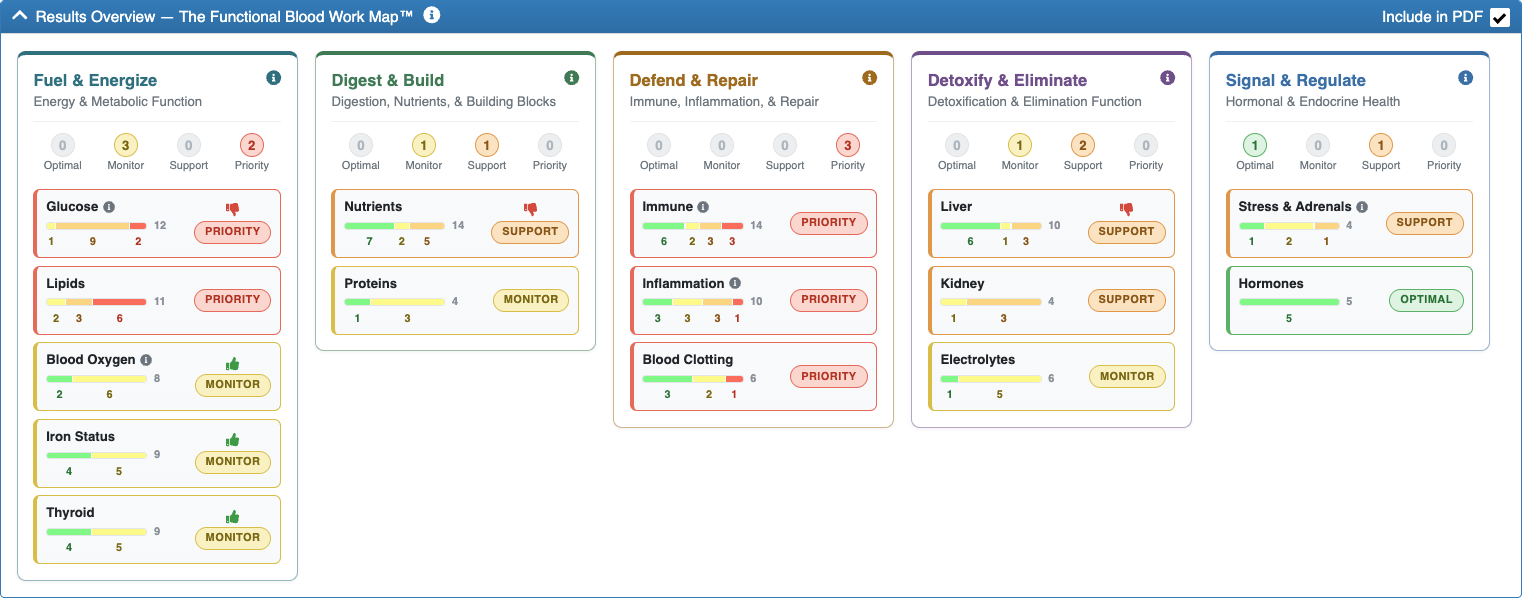Click the Detoxify & Eliminate heading
1522x598 pixels.
coord(1007,80)
